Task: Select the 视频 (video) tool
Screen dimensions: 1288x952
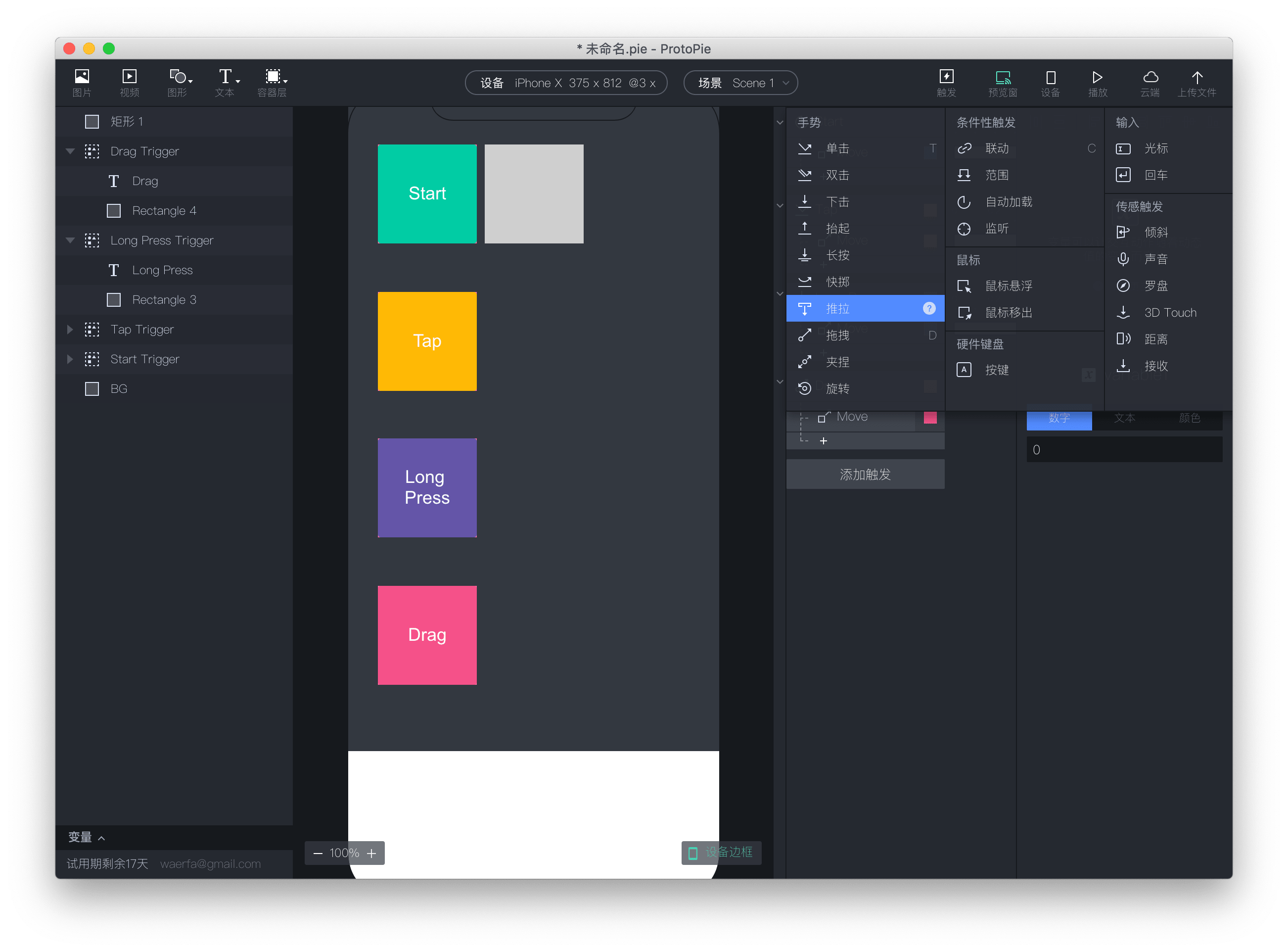Action: click(x=129, y=83)
